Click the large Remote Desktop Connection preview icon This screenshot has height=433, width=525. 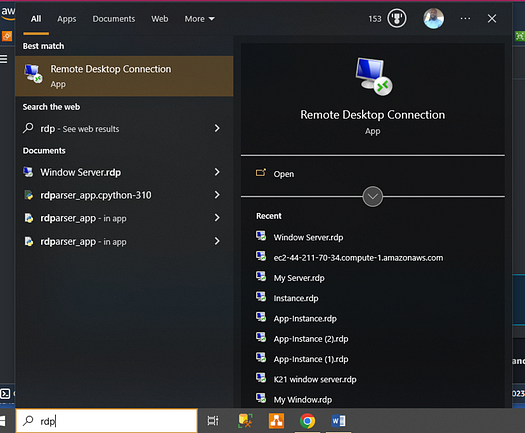373,76
